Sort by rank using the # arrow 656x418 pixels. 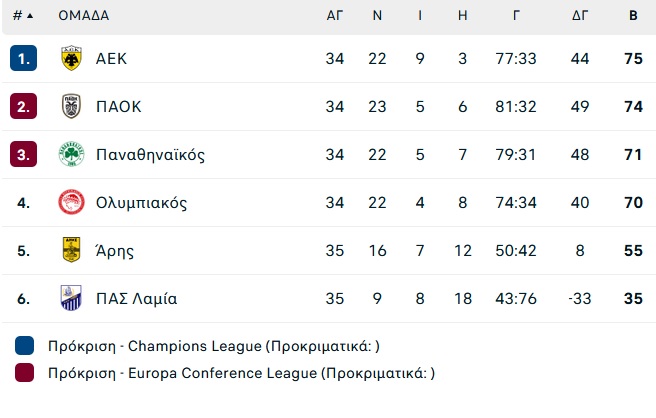[23, 15]
